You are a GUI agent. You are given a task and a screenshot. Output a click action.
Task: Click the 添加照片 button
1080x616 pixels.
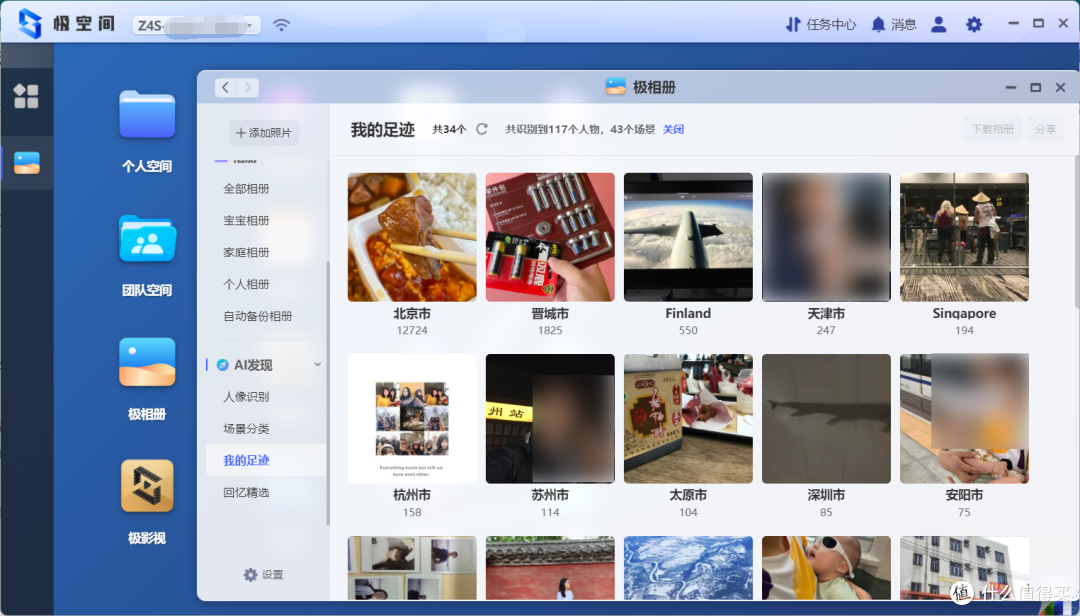264,132
